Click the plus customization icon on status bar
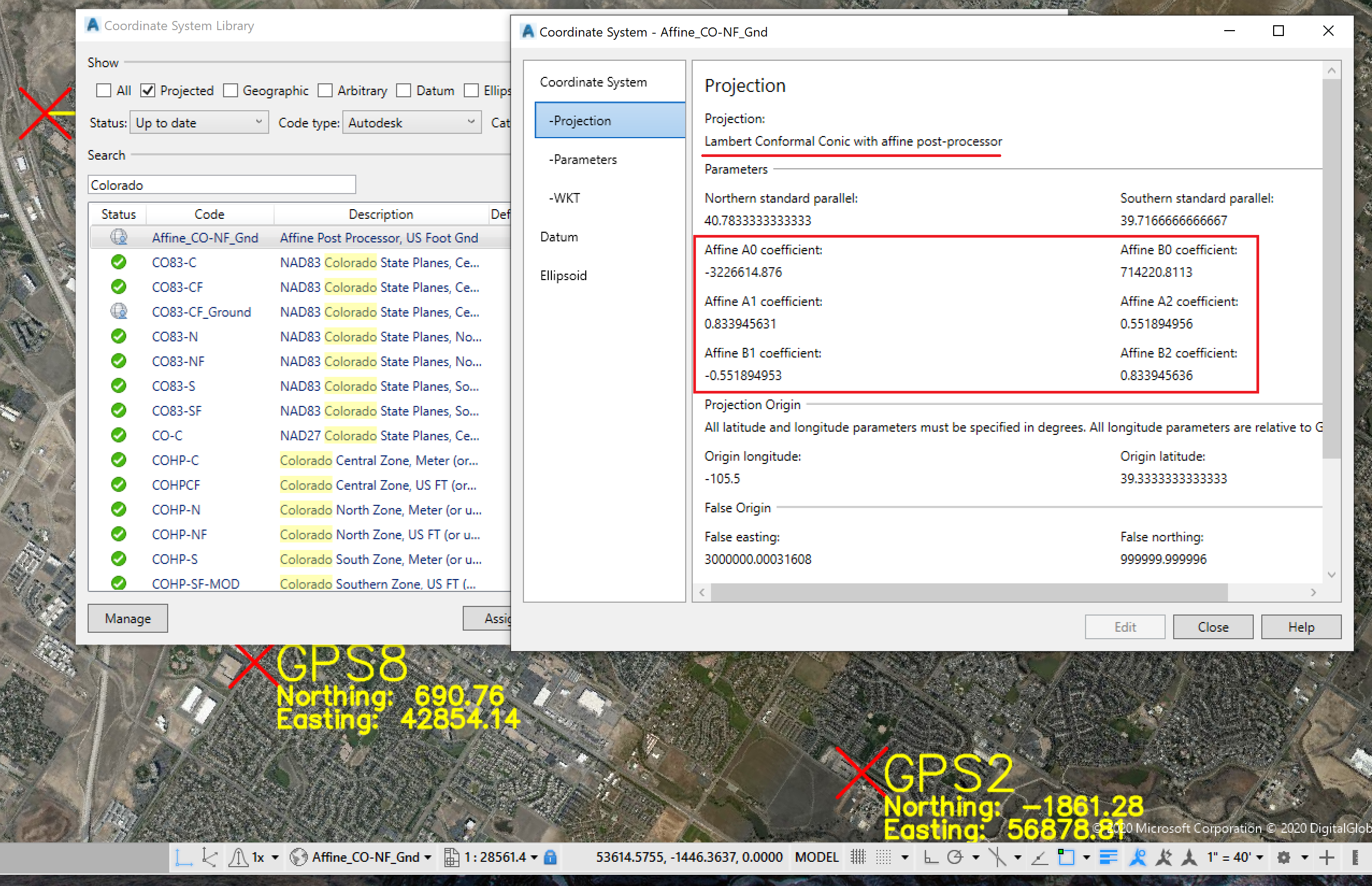This screenshot has width=1372, height=886. [1327, 857]
